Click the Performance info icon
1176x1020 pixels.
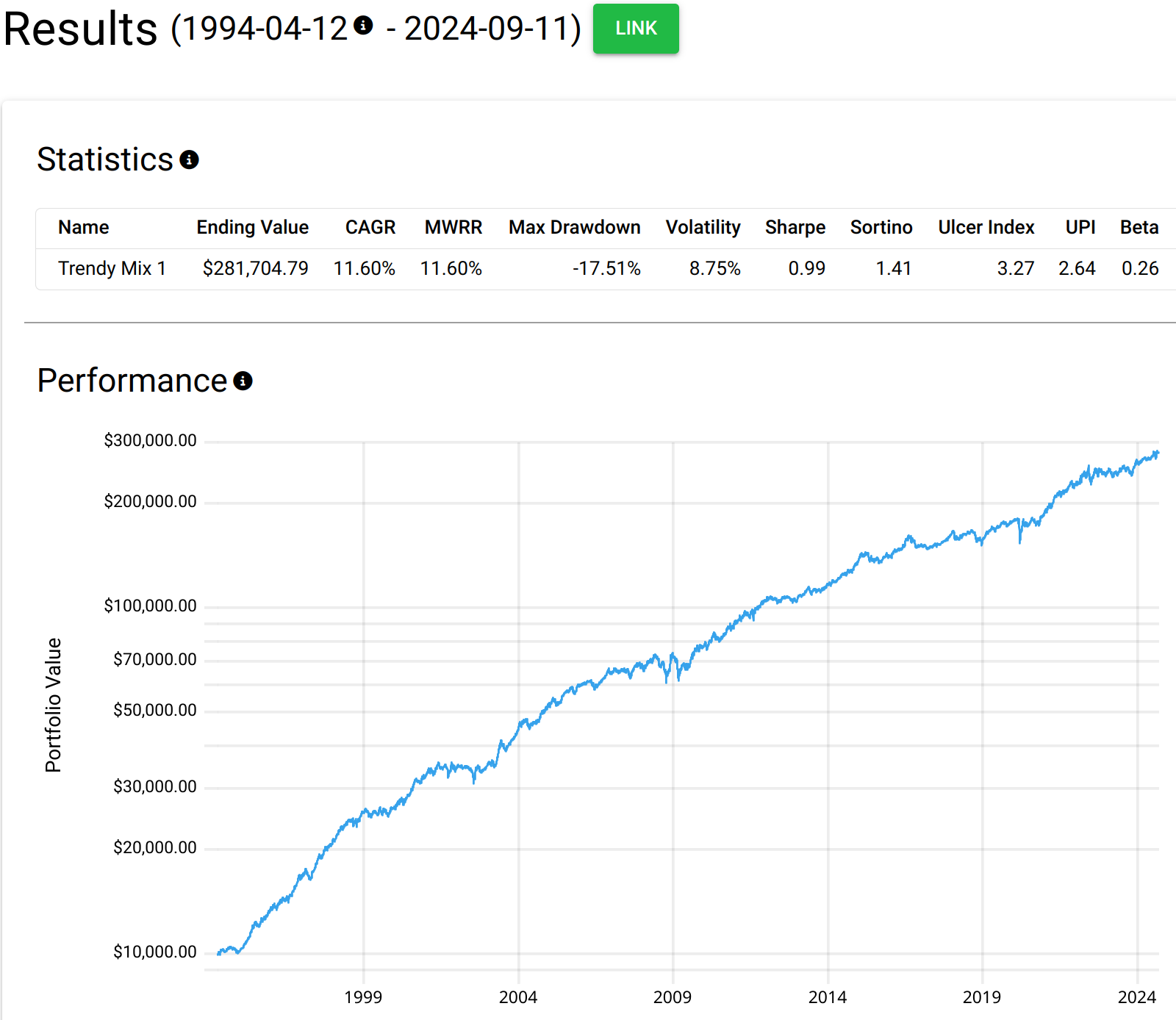point(243,381)
